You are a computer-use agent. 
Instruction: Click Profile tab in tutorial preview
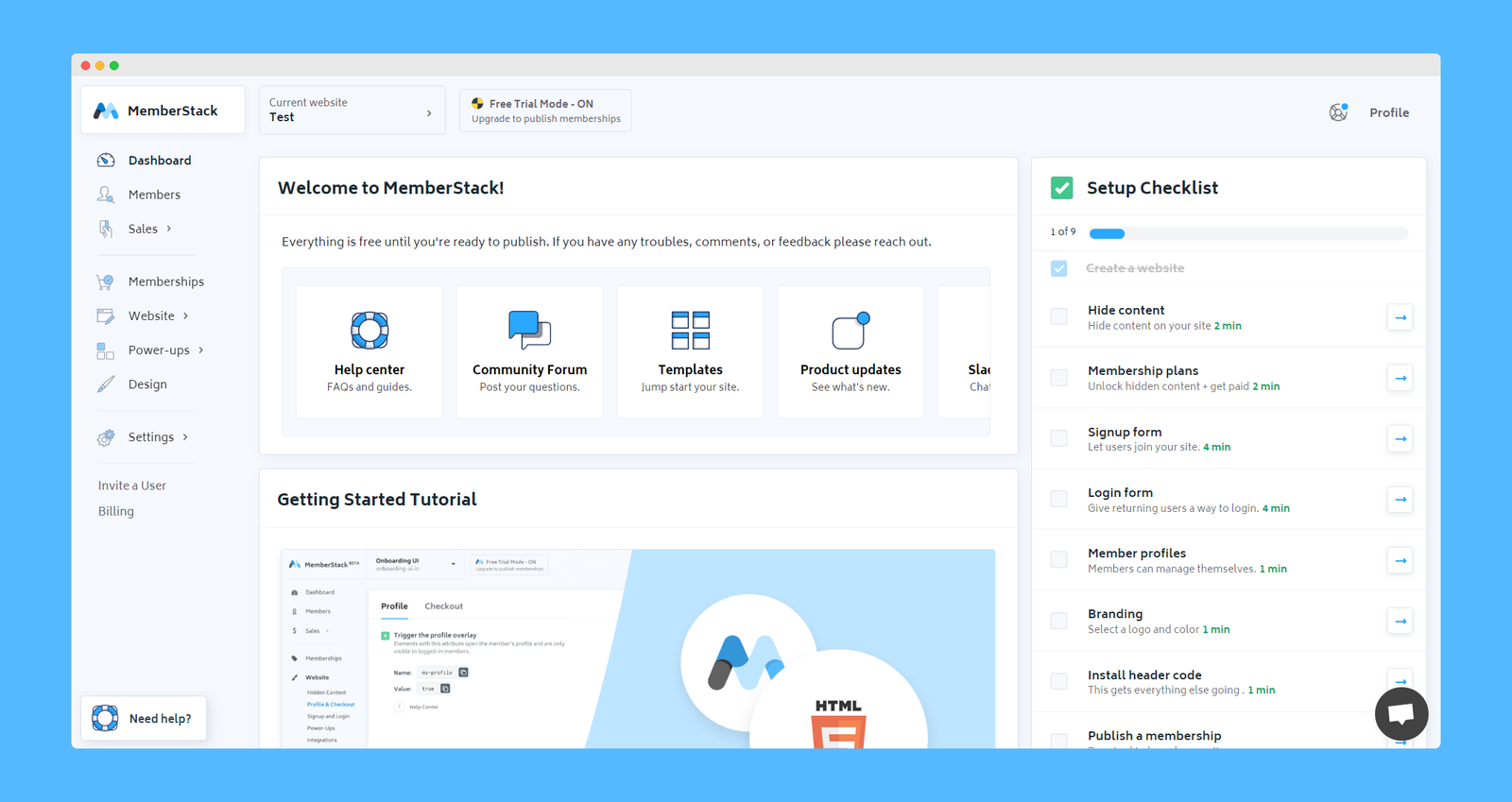[394, 606]
